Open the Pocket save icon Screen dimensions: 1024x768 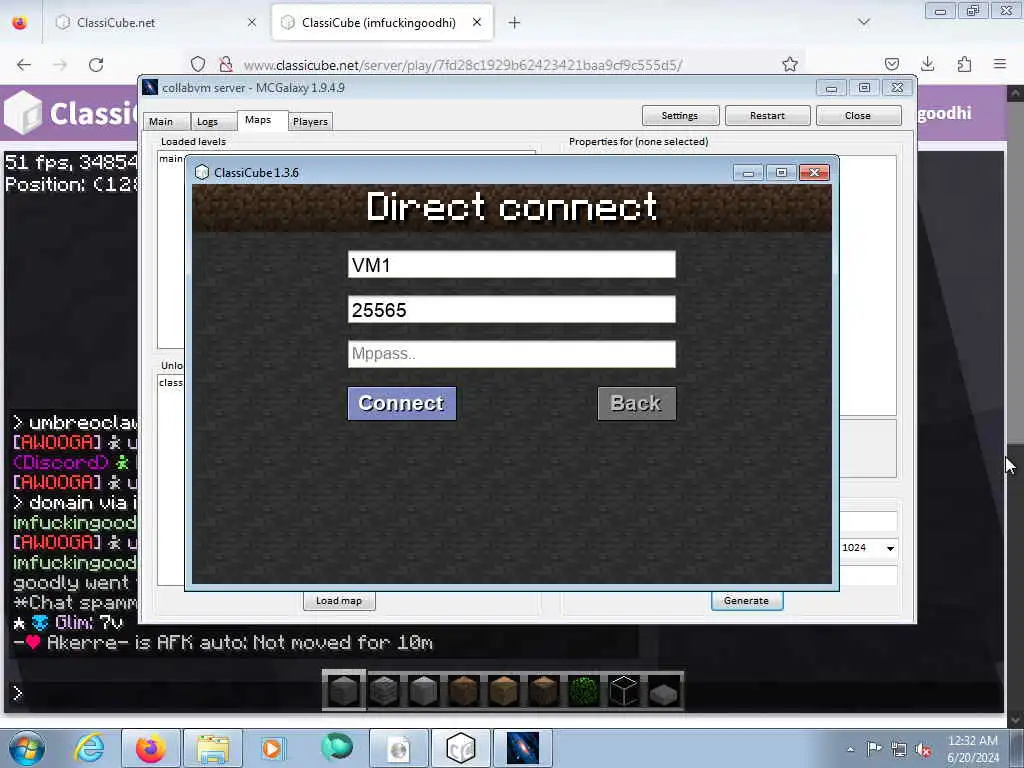click(x=891, y=64)
